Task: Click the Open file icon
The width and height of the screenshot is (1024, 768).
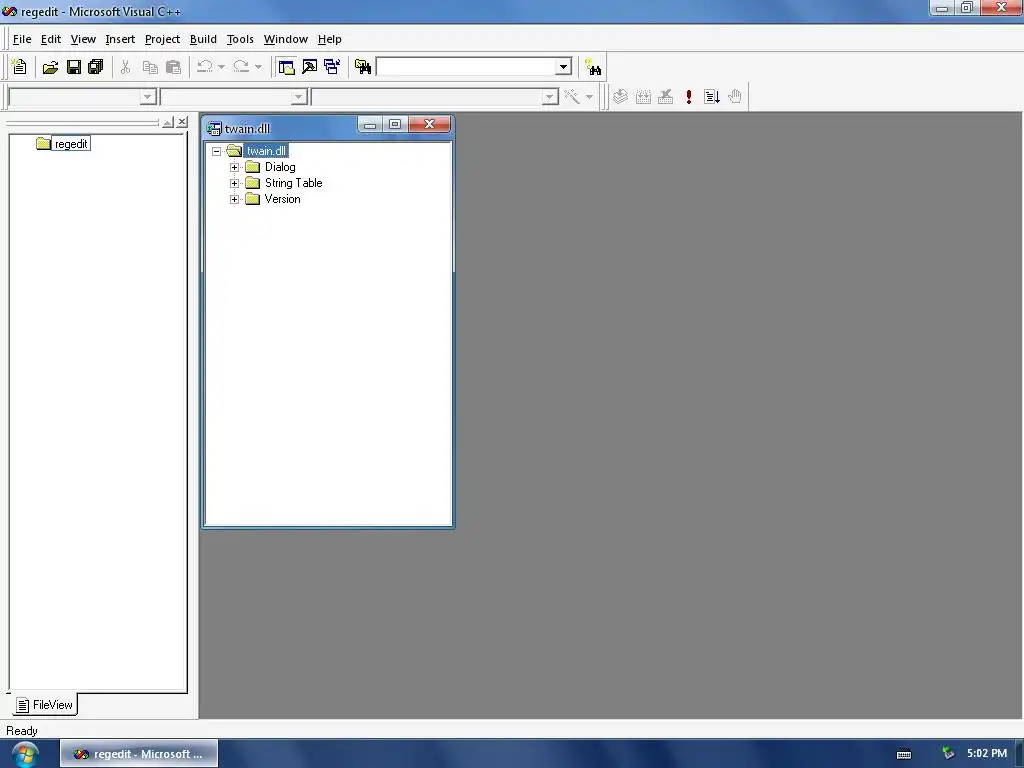Action: coord(50,67)
